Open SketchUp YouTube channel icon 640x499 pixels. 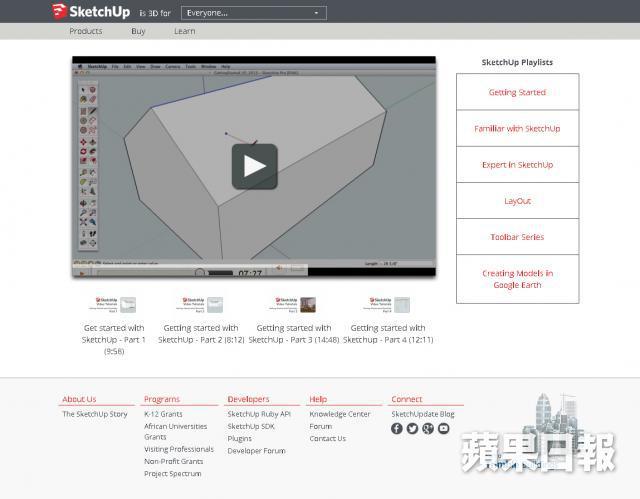[x=444, y=428]
